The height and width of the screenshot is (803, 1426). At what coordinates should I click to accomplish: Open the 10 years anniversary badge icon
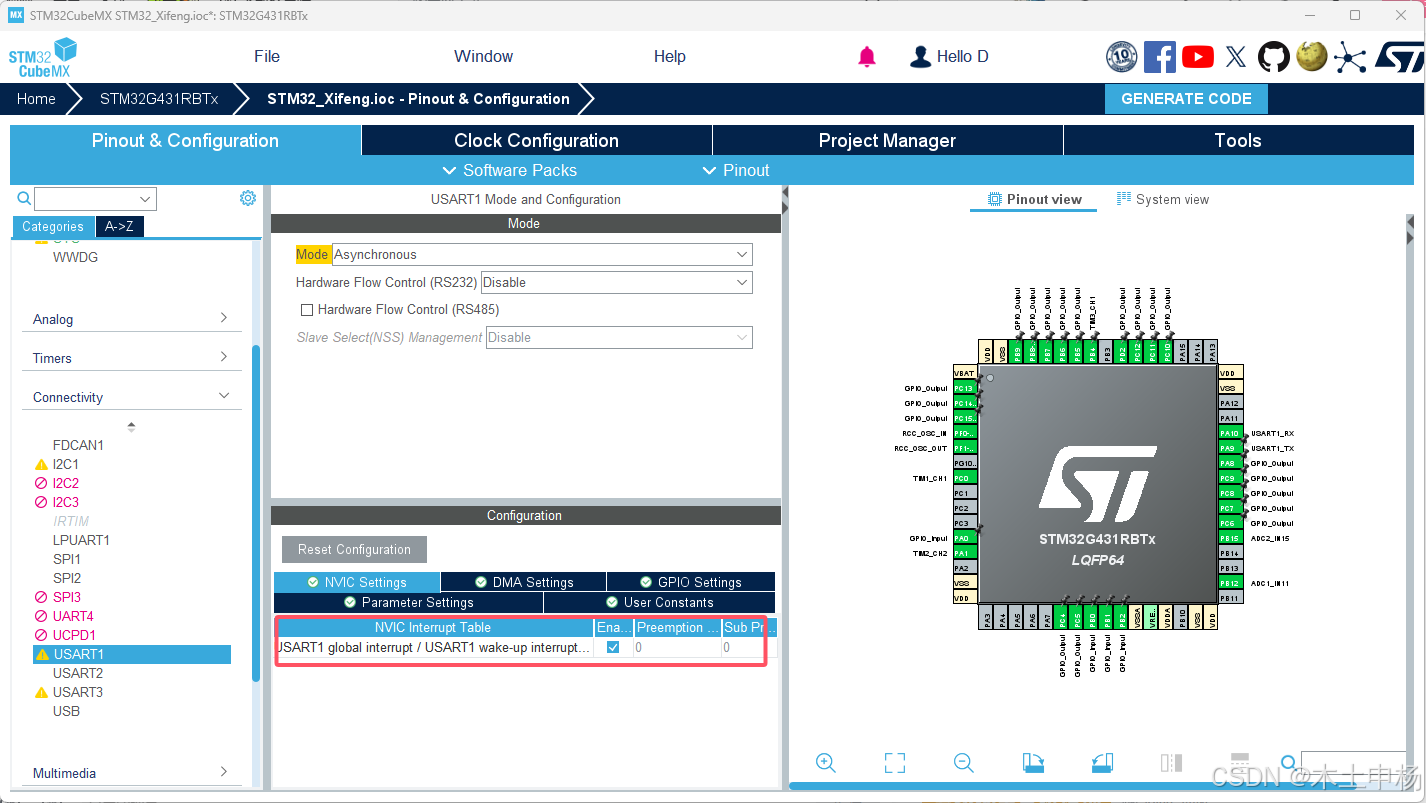click(1121, 57)
